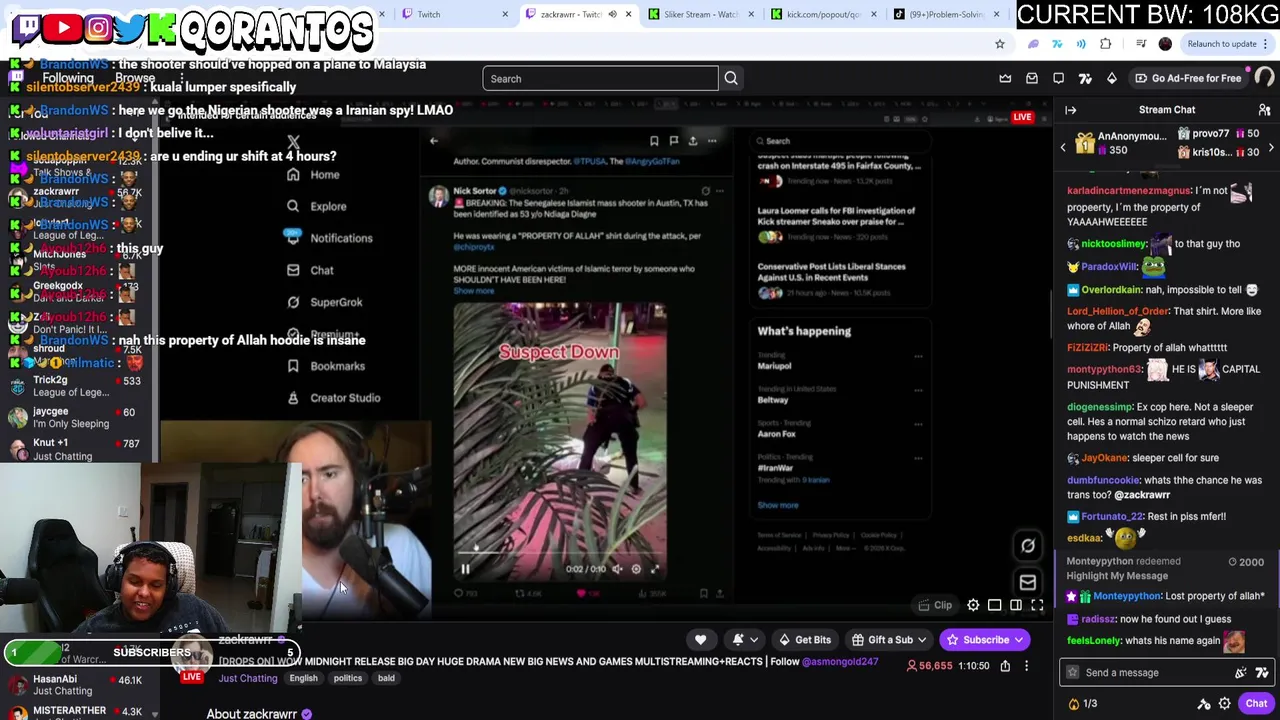Open the Twitch notifications inbox icon
Image resolution: width=1280 pixels, height=720 pixels.
(1032, 78)
